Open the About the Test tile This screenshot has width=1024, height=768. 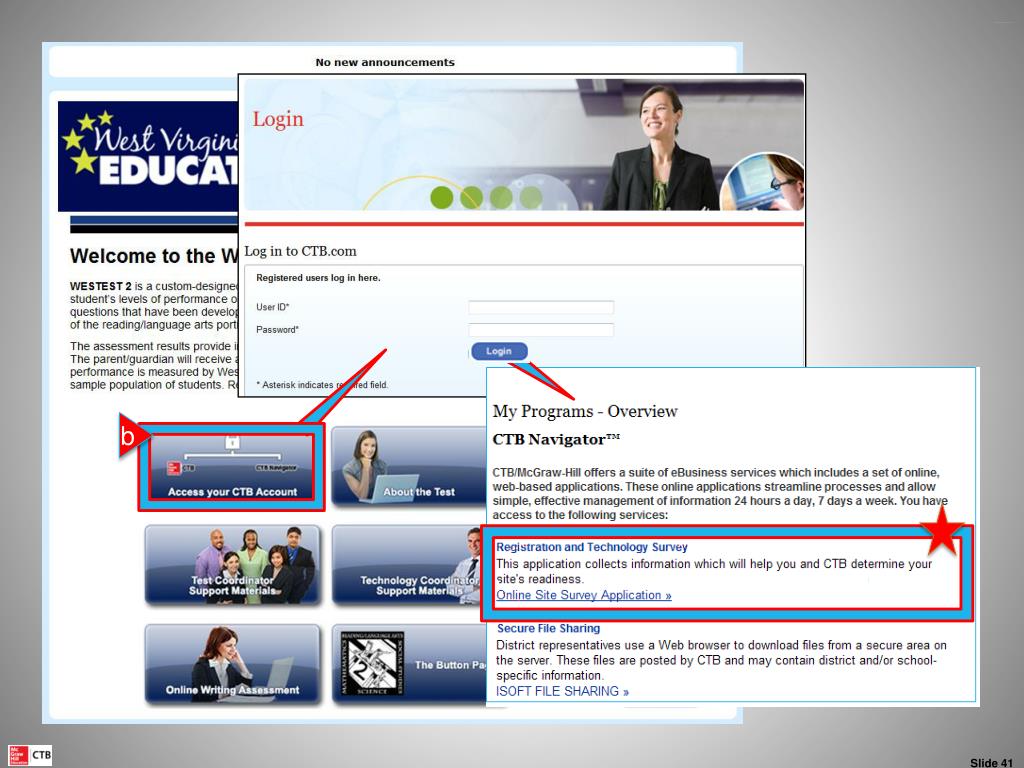pyautogui.click(x=409, y=466)
